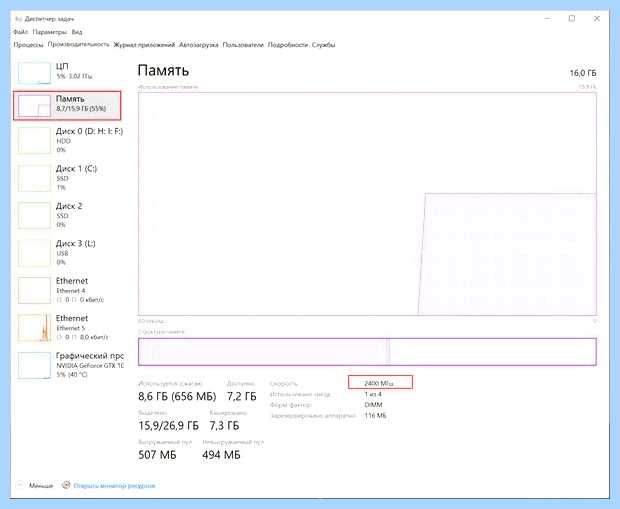
Task: Select Графический процессор NVIDIA GeForce entry
Action: [70, 365]
